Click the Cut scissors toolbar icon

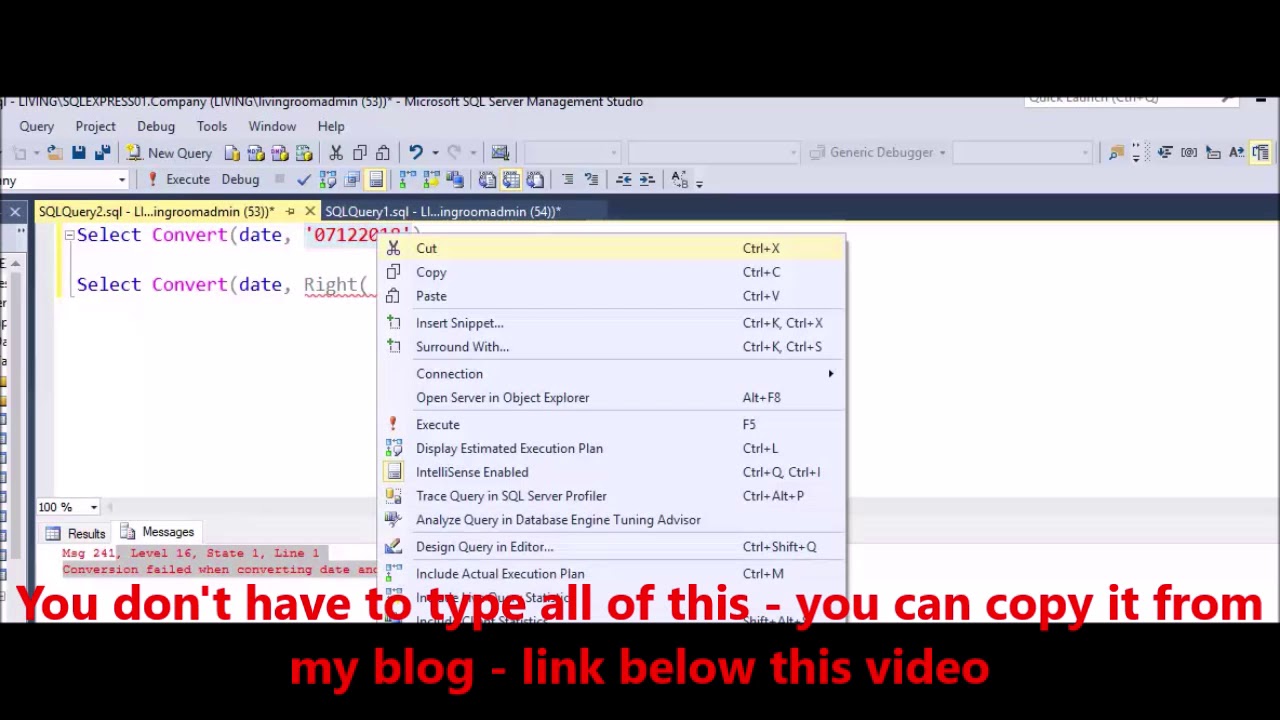(x=336, y=153)
